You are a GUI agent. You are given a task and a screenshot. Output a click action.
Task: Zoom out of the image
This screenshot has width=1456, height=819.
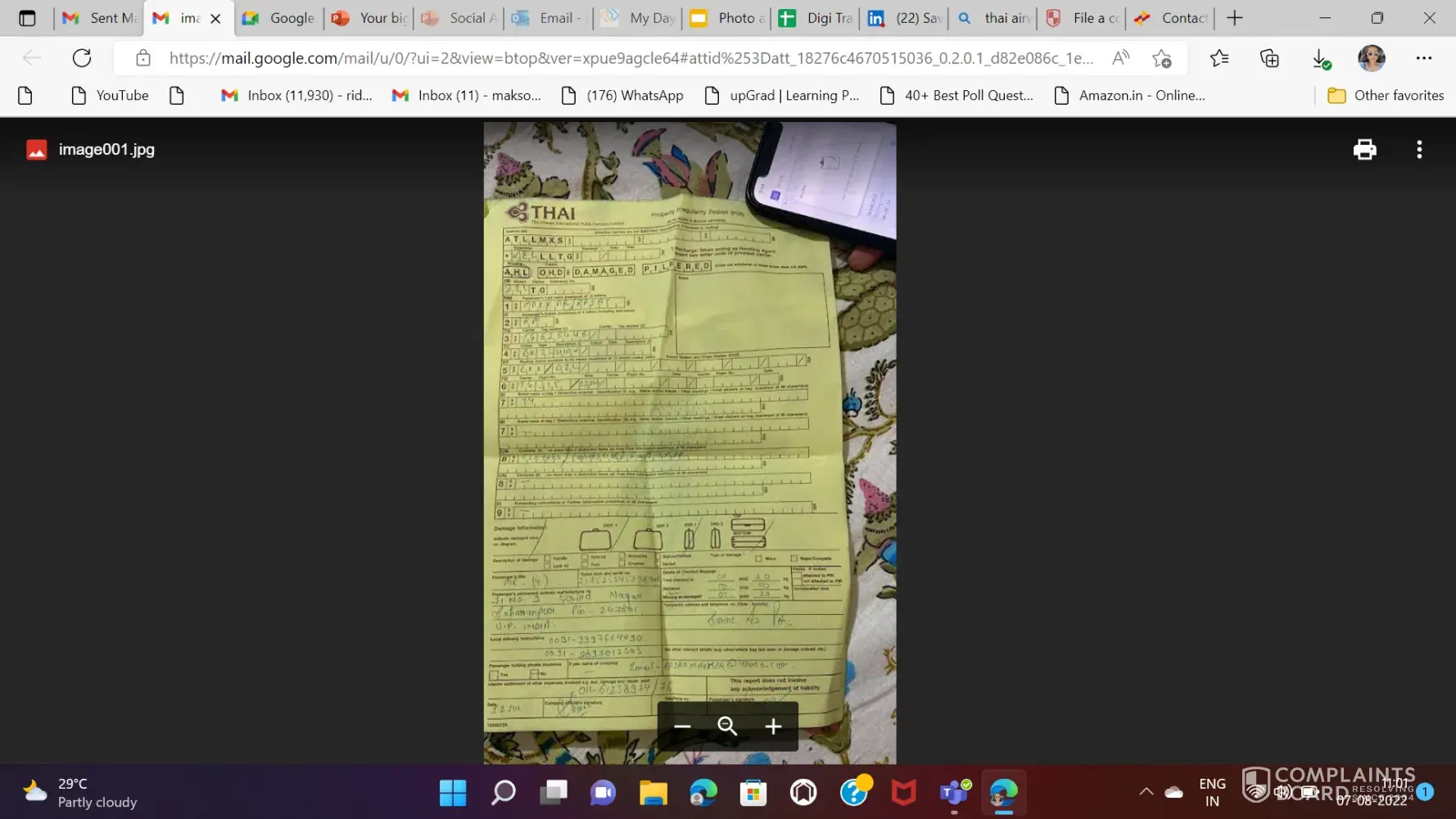(x=682, y=726)
